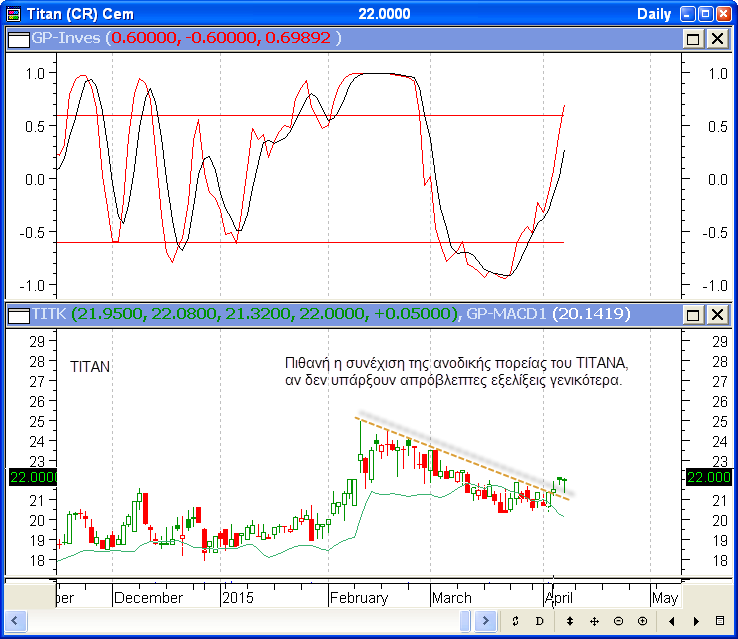Zoom in using the plus magnifier icon
Image resolution: width=738 pixels, height=639 pixels.
pyautogui.click(x=642, y=621)
